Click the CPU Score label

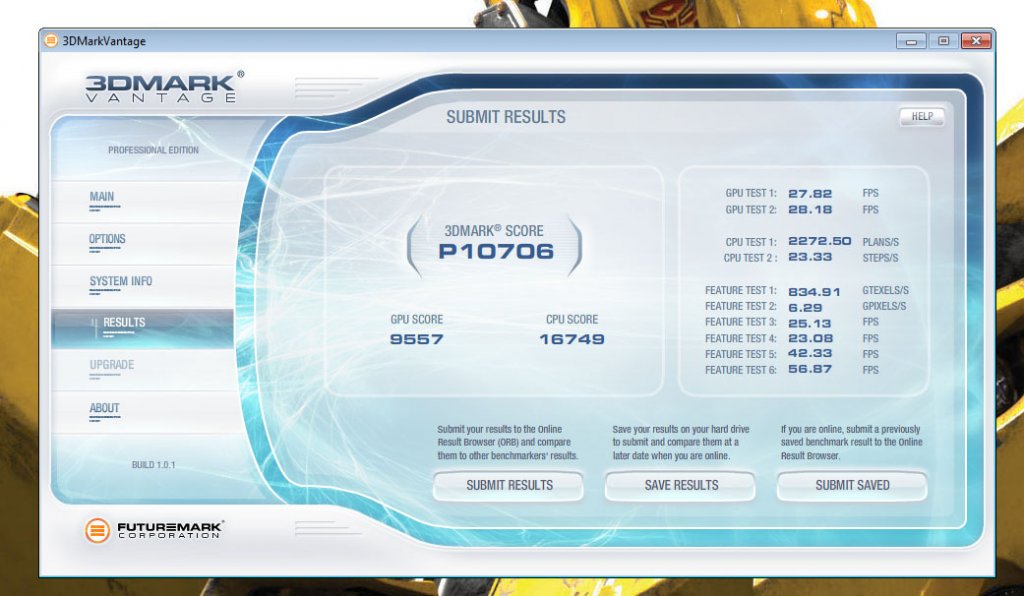coord(572,319)
